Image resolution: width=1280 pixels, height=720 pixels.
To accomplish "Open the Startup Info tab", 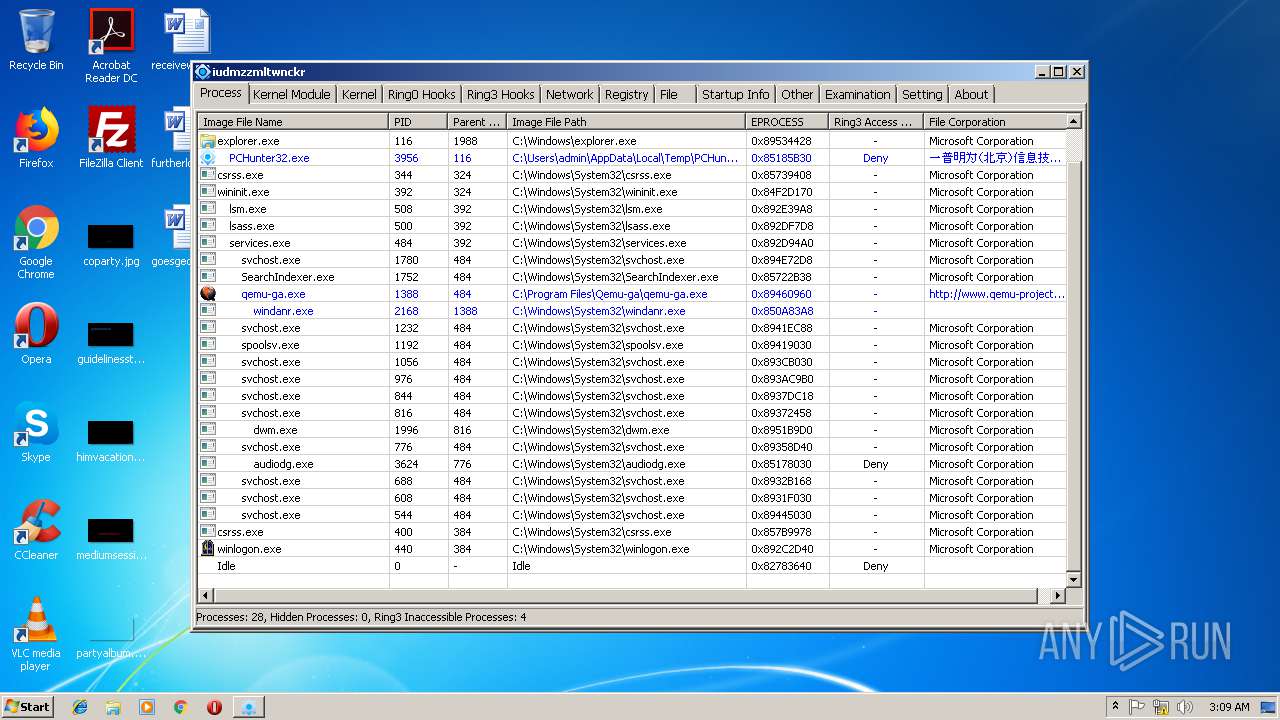I will [735, 94].
